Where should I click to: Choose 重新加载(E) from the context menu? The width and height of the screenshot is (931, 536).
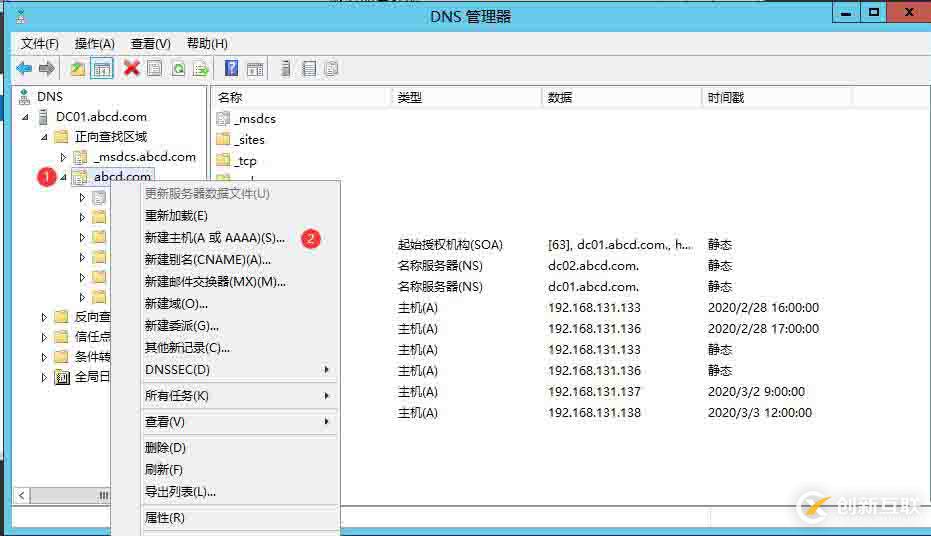click(240, 215)
